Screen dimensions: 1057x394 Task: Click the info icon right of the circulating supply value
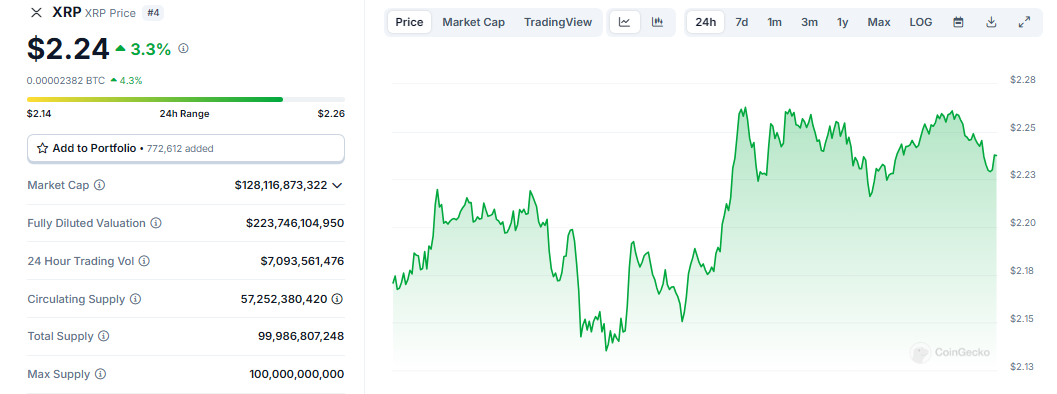coord(338,298)
